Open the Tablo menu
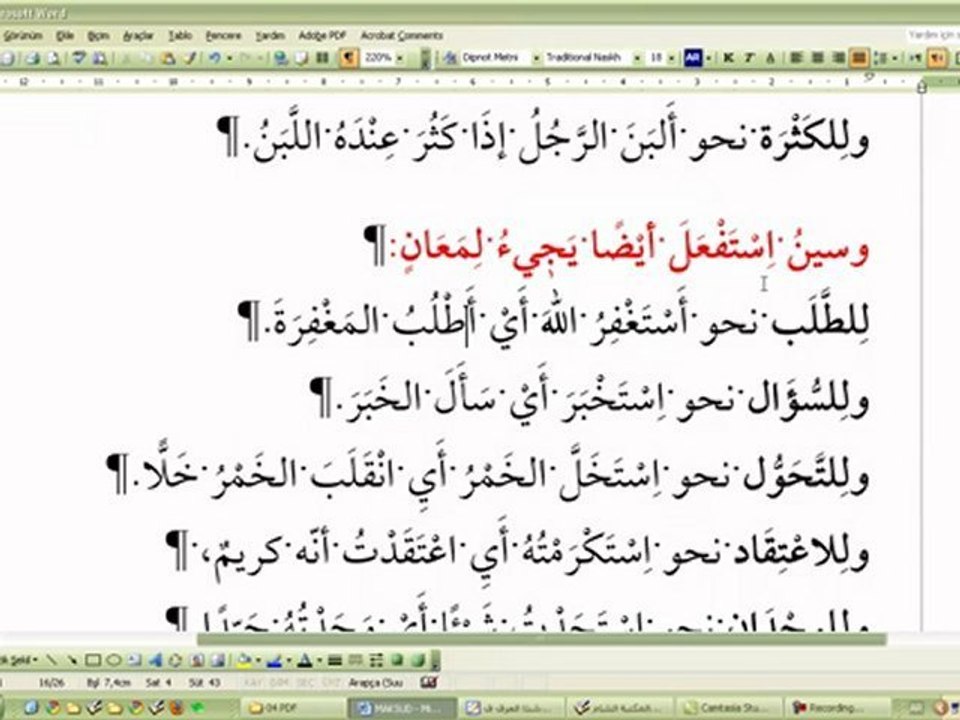This screenshot has width=960, height=720. (180, 36)
